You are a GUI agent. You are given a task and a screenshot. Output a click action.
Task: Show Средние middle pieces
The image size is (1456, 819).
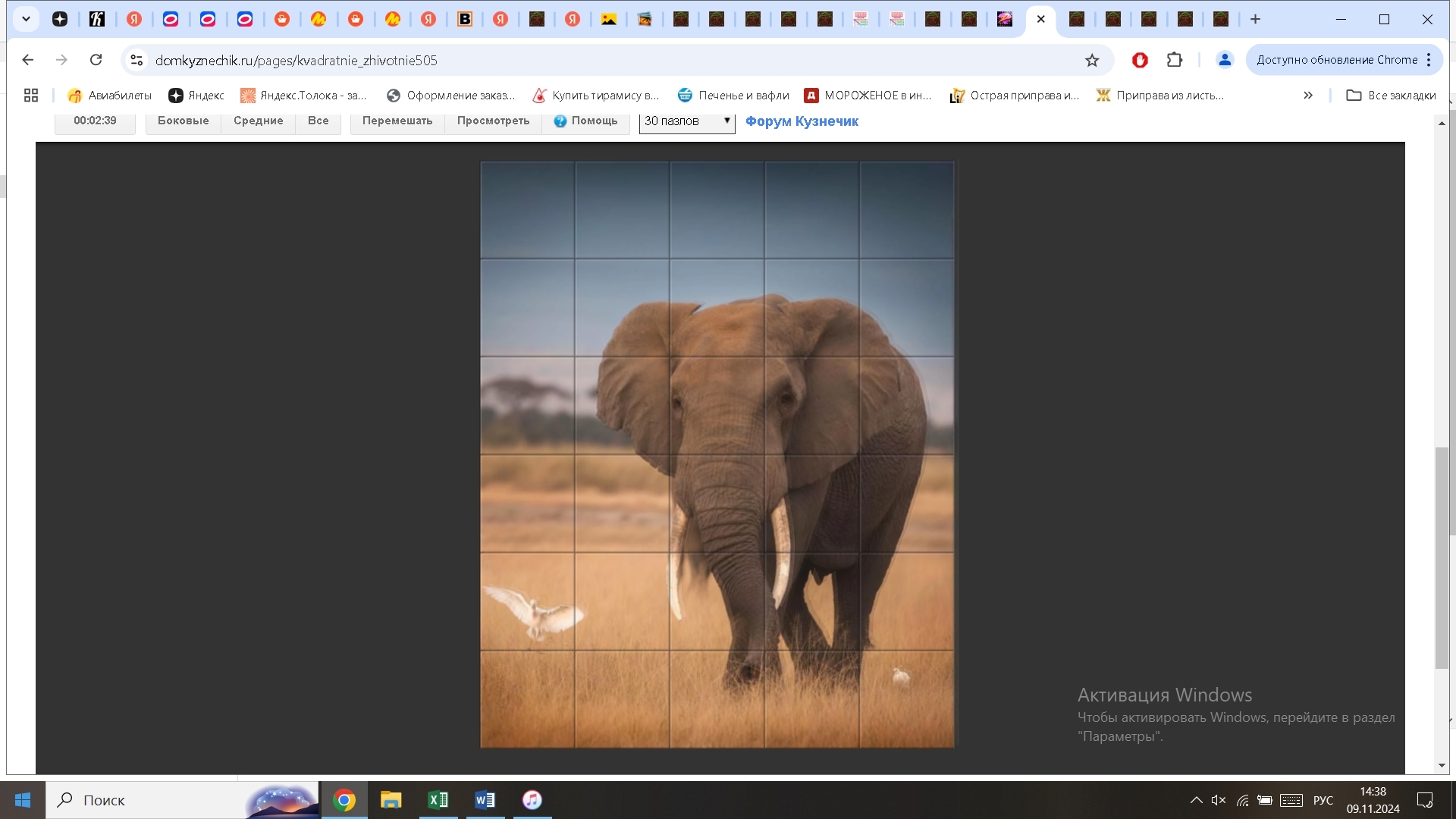258,121
